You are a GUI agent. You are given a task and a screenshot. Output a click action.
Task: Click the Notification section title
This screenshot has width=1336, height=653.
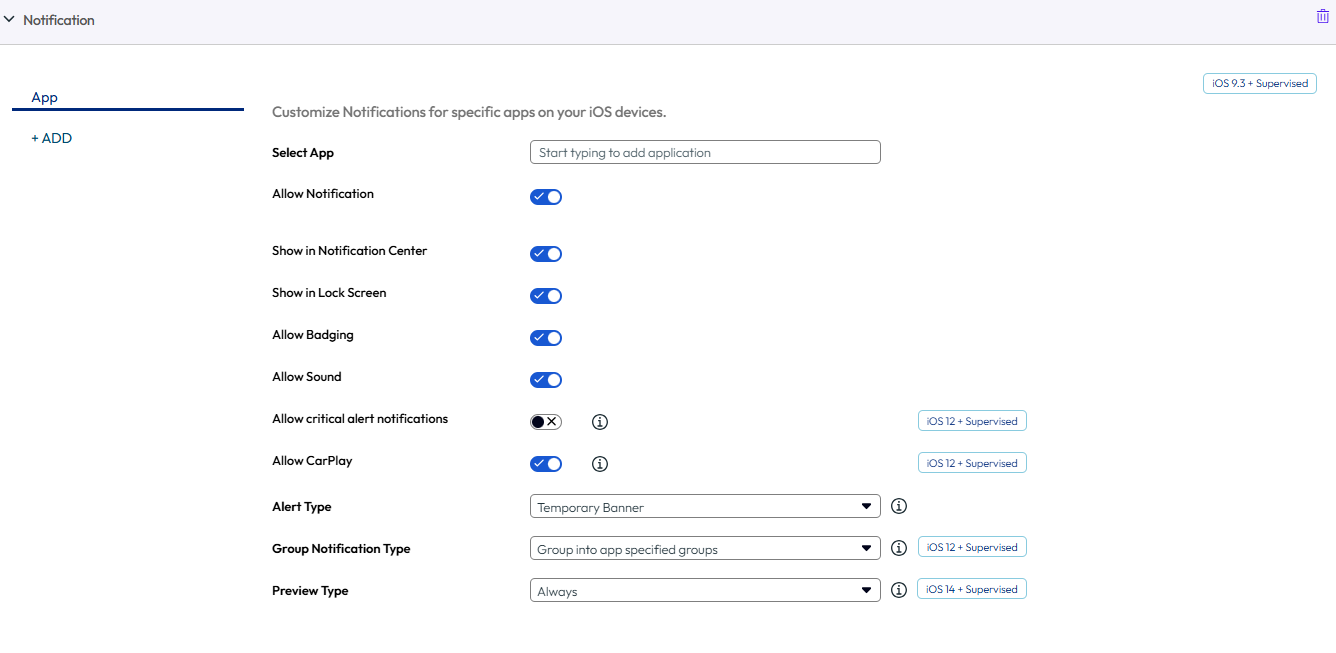(59, 20)
